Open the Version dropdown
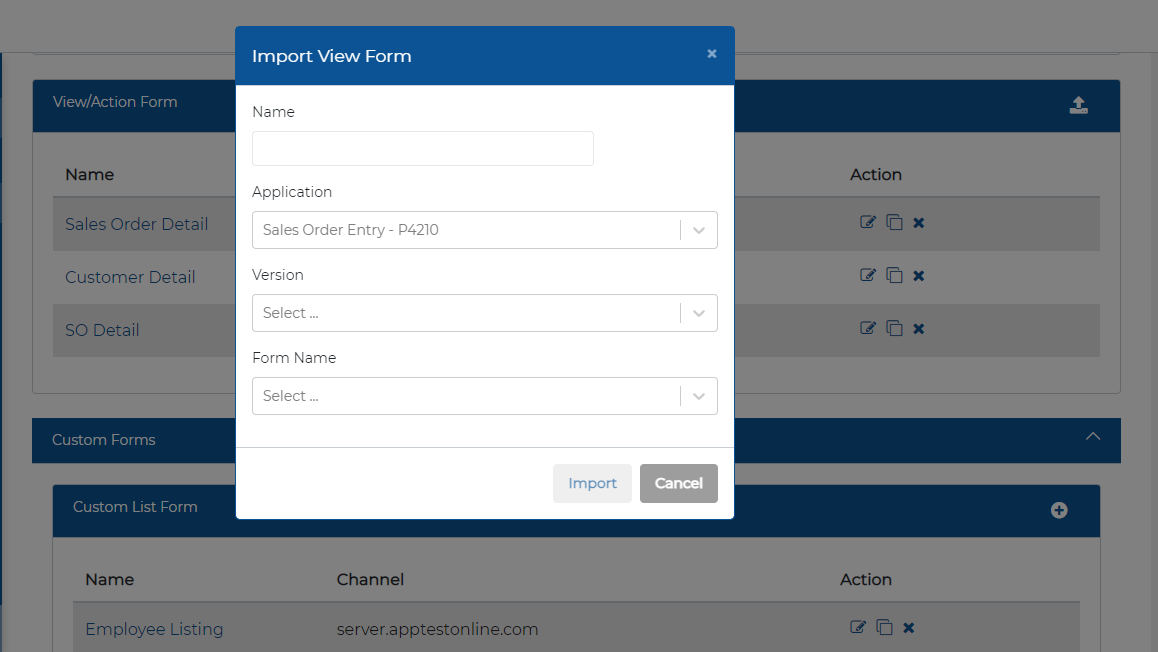The height and width of the screenshot is (652, 1158). tap(698, 312)
